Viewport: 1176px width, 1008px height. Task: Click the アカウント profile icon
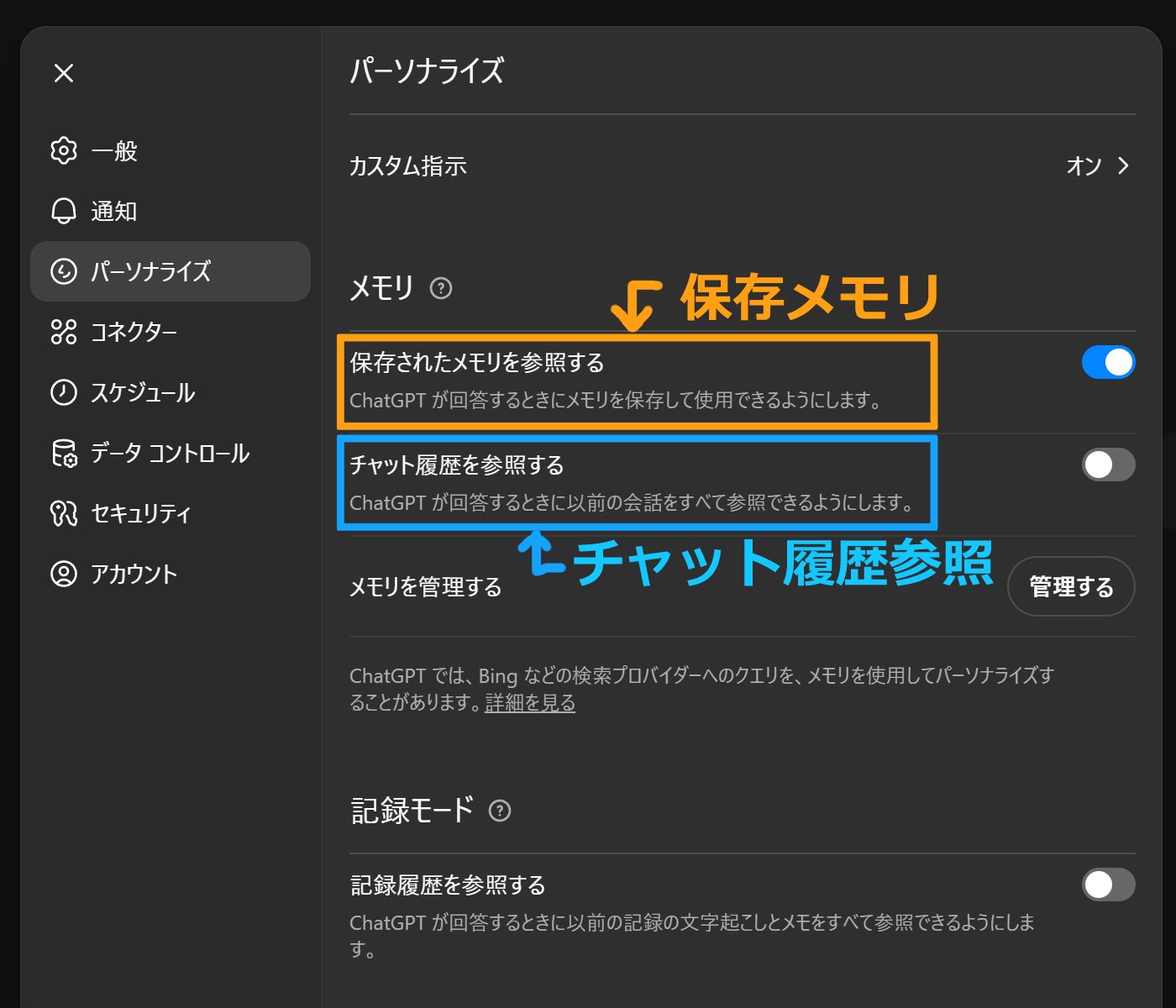63,575
